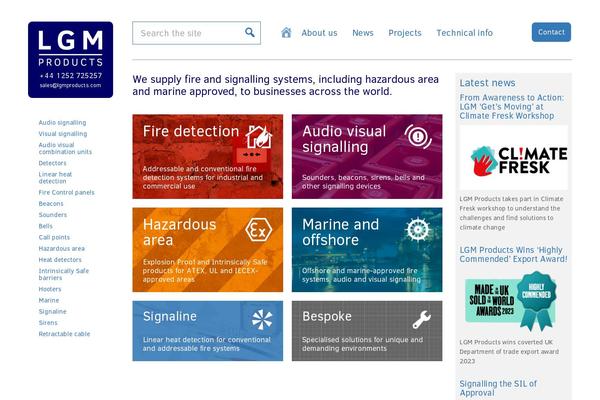The height and width of the screenshot is (400, 600).
Task: Open Audio signalling in sidebar
Action: 62,122
